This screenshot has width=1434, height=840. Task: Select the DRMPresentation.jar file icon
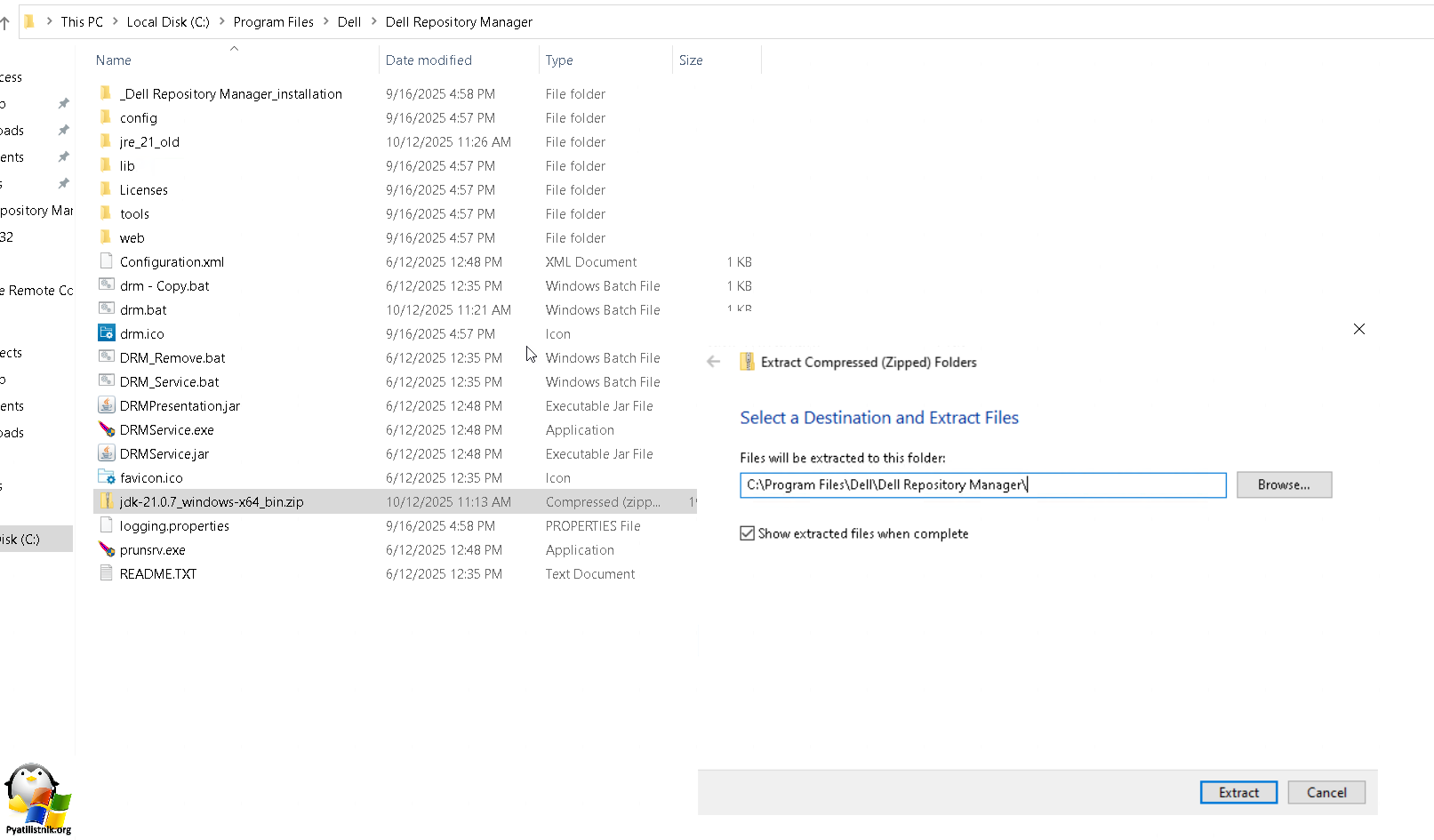(x=107, y=405)
